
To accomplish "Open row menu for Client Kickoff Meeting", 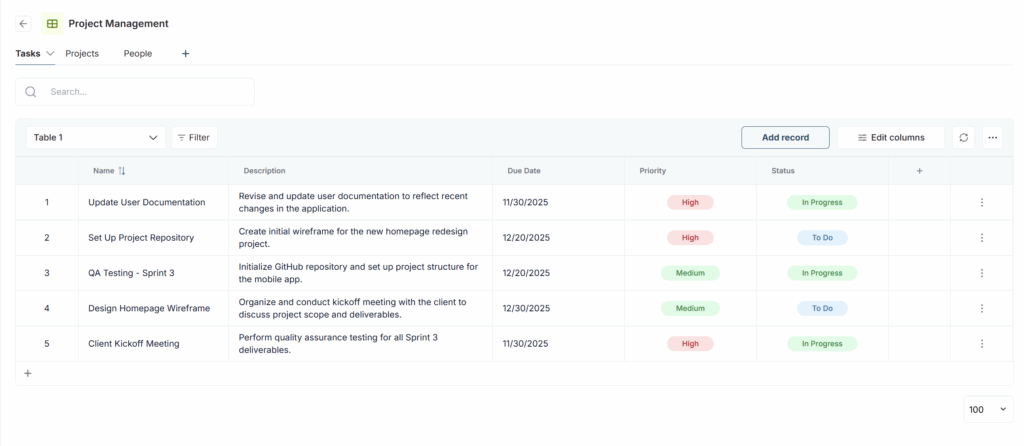I will (x=981, y=343).
